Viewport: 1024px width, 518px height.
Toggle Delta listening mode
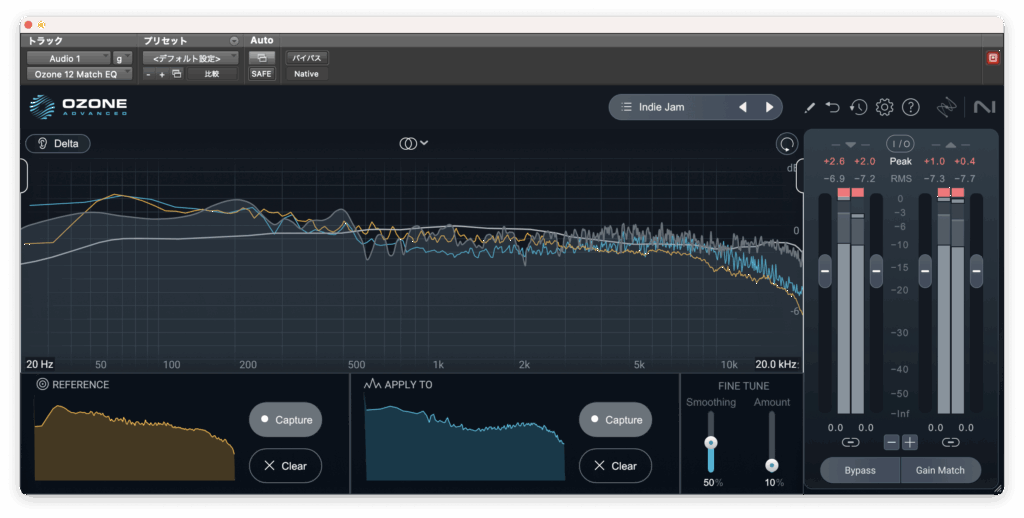click(x=58, y=143)
